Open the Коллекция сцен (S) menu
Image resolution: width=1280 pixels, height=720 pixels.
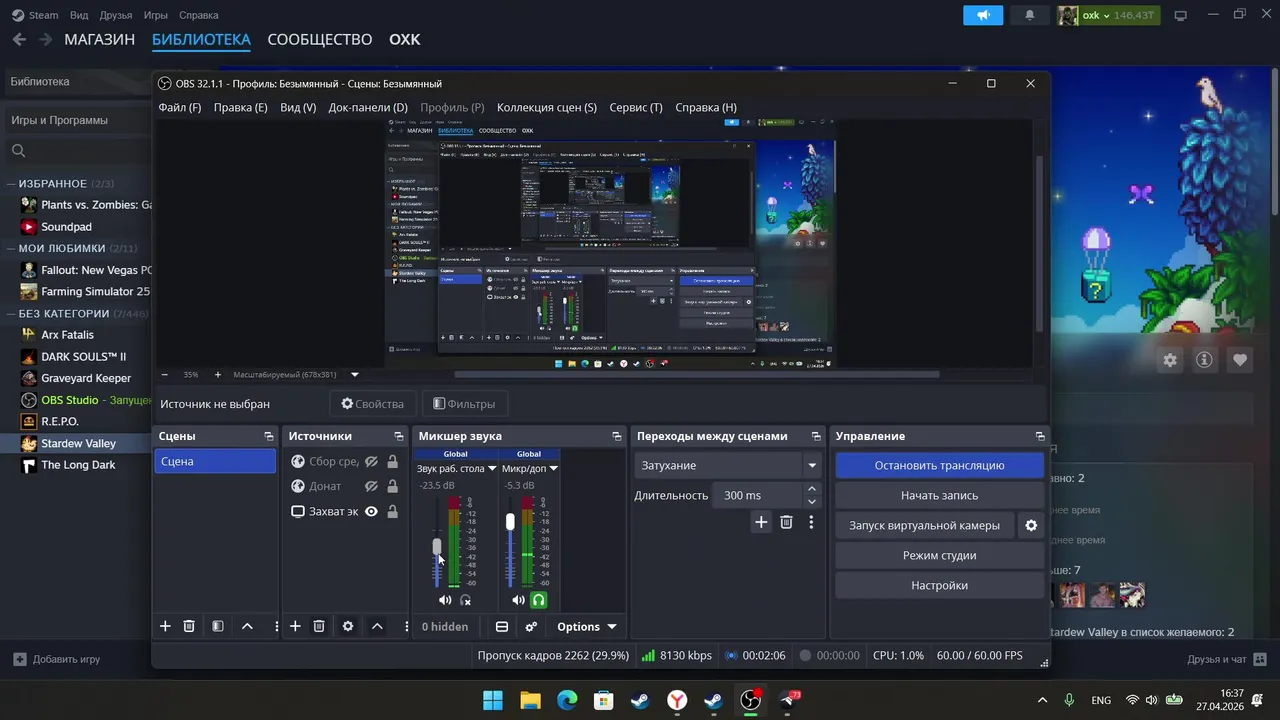pos(547,107)
